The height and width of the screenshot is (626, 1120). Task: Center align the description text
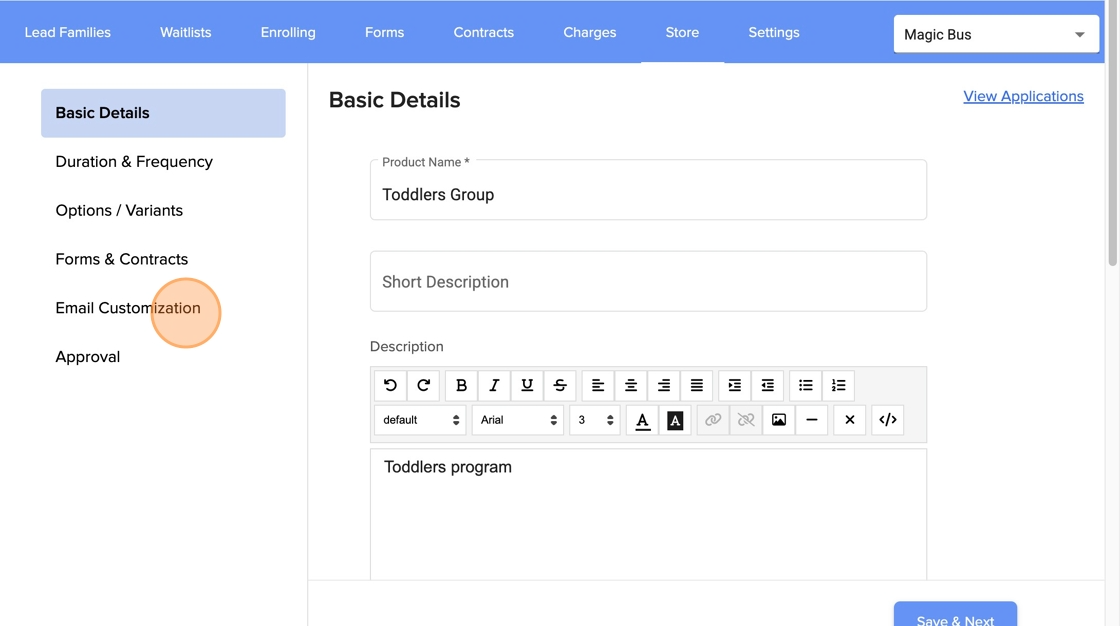click(631, 385)
